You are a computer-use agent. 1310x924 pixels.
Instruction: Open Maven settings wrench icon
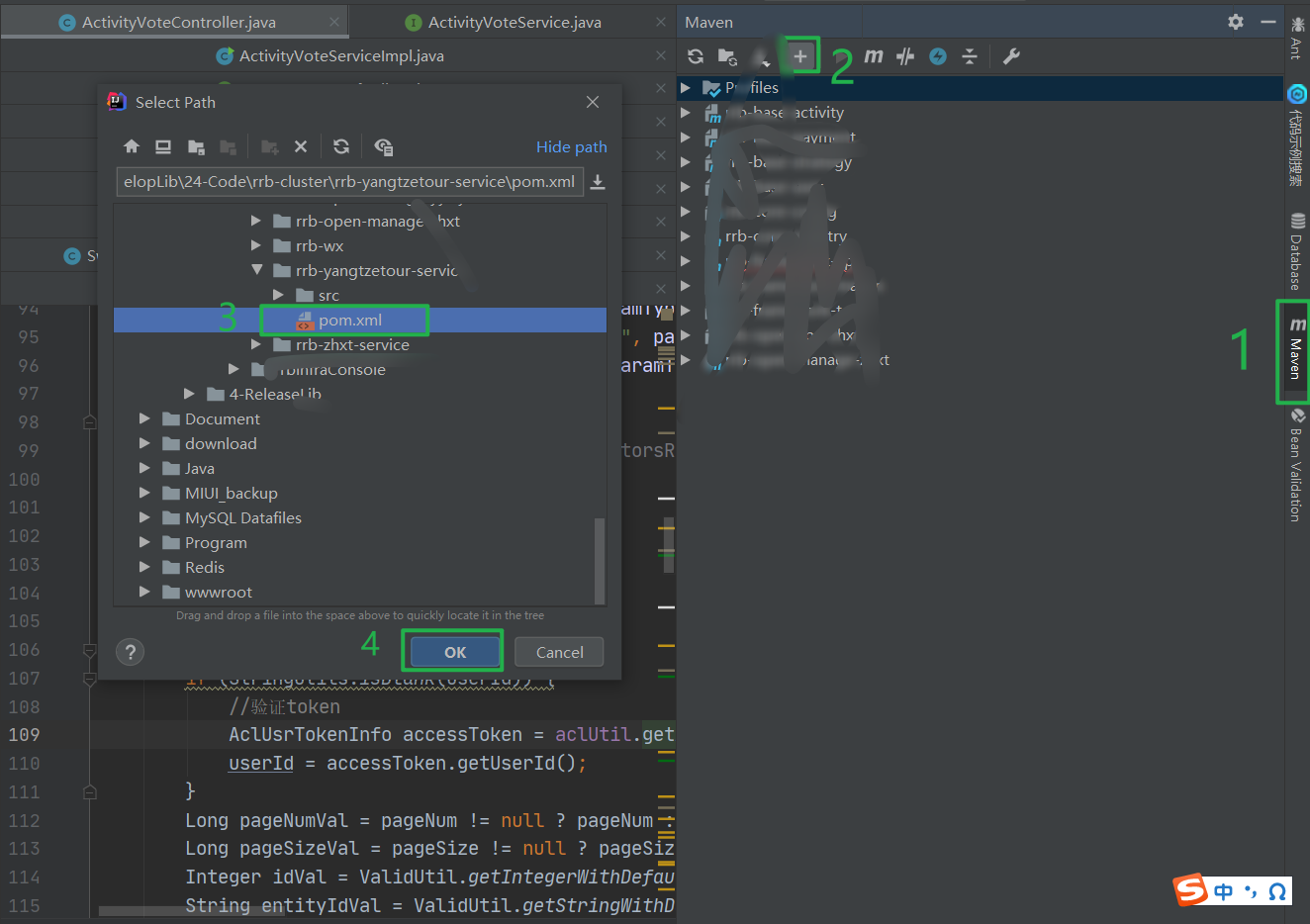[x=1011, y=56]
